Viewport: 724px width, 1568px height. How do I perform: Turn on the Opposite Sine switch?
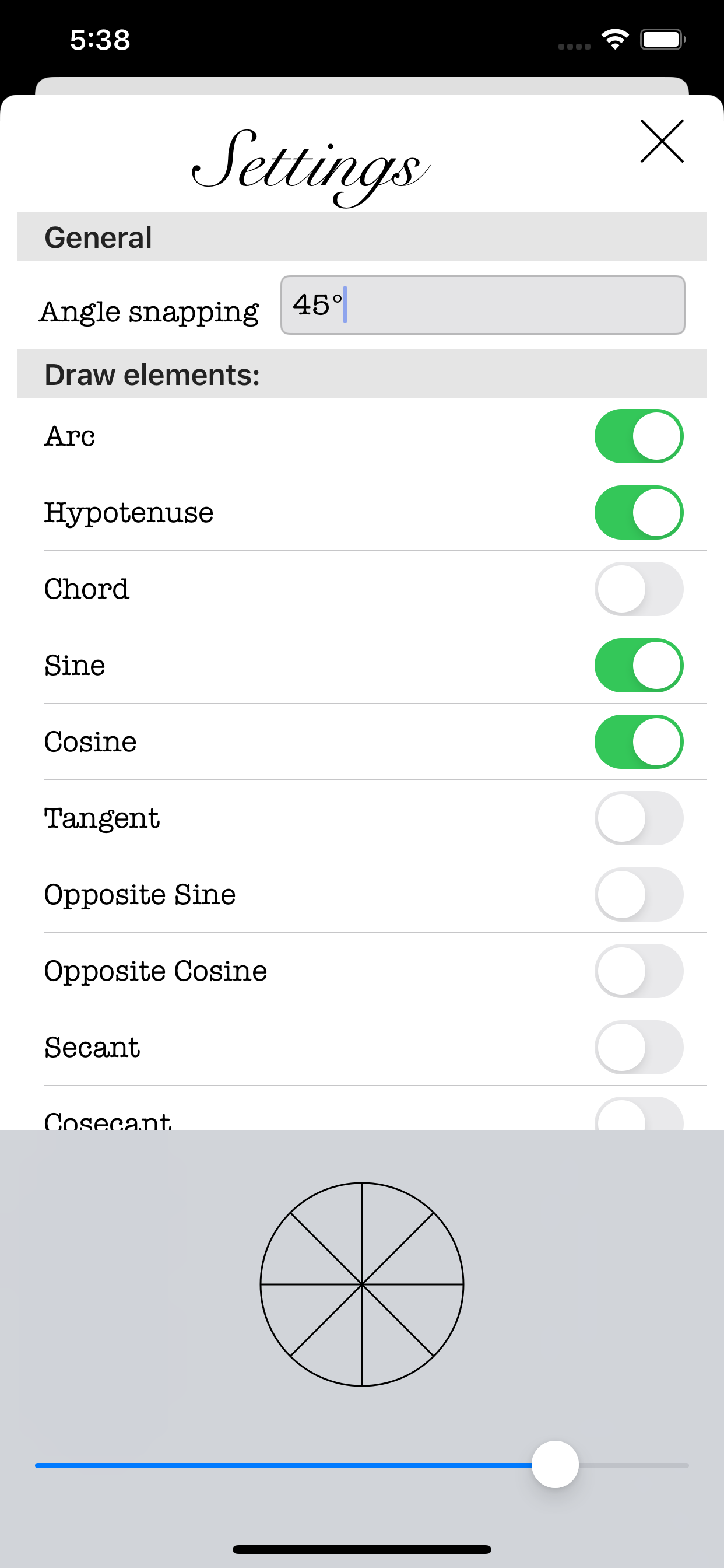coord(638,894)
